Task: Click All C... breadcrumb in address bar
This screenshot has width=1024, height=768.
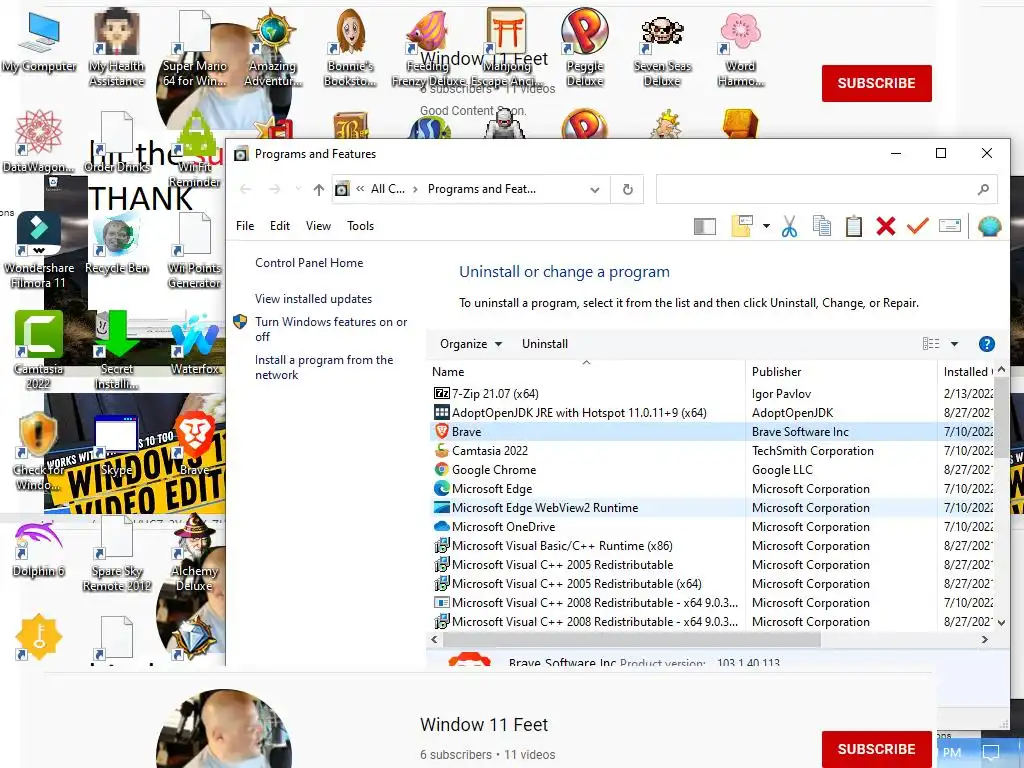Action: pos(387,189)
